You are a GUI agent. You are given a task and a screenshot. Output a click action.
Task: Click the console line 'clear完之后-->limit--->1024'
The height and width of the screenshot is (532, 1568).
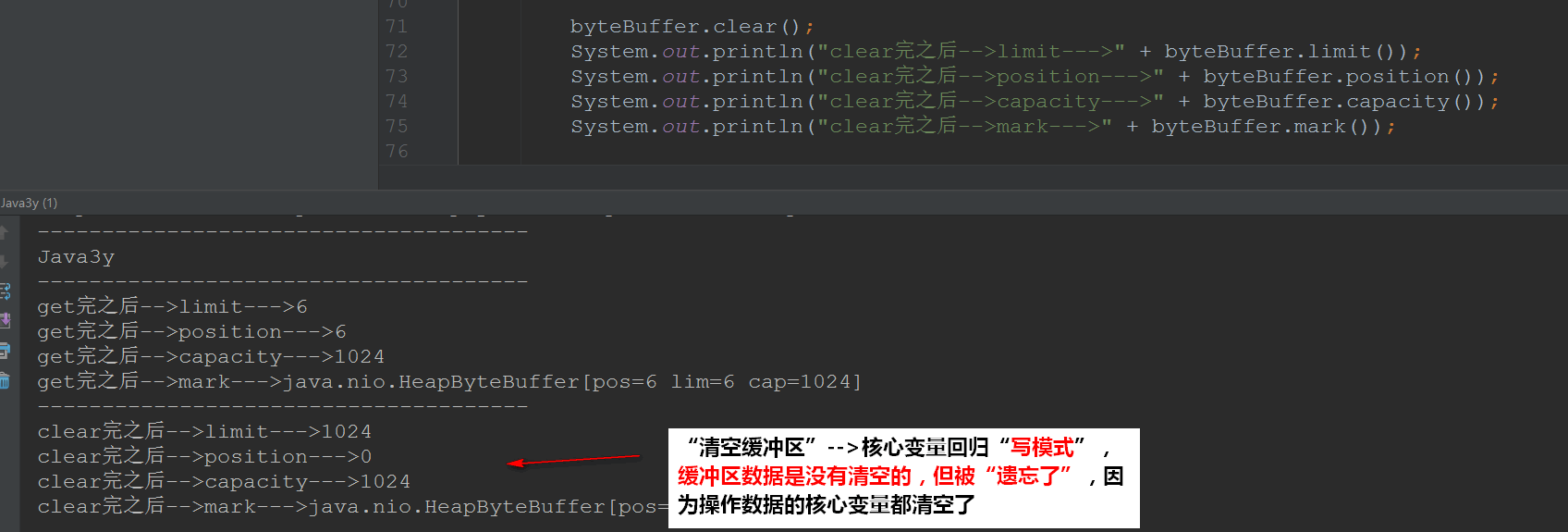pos(204,431)
